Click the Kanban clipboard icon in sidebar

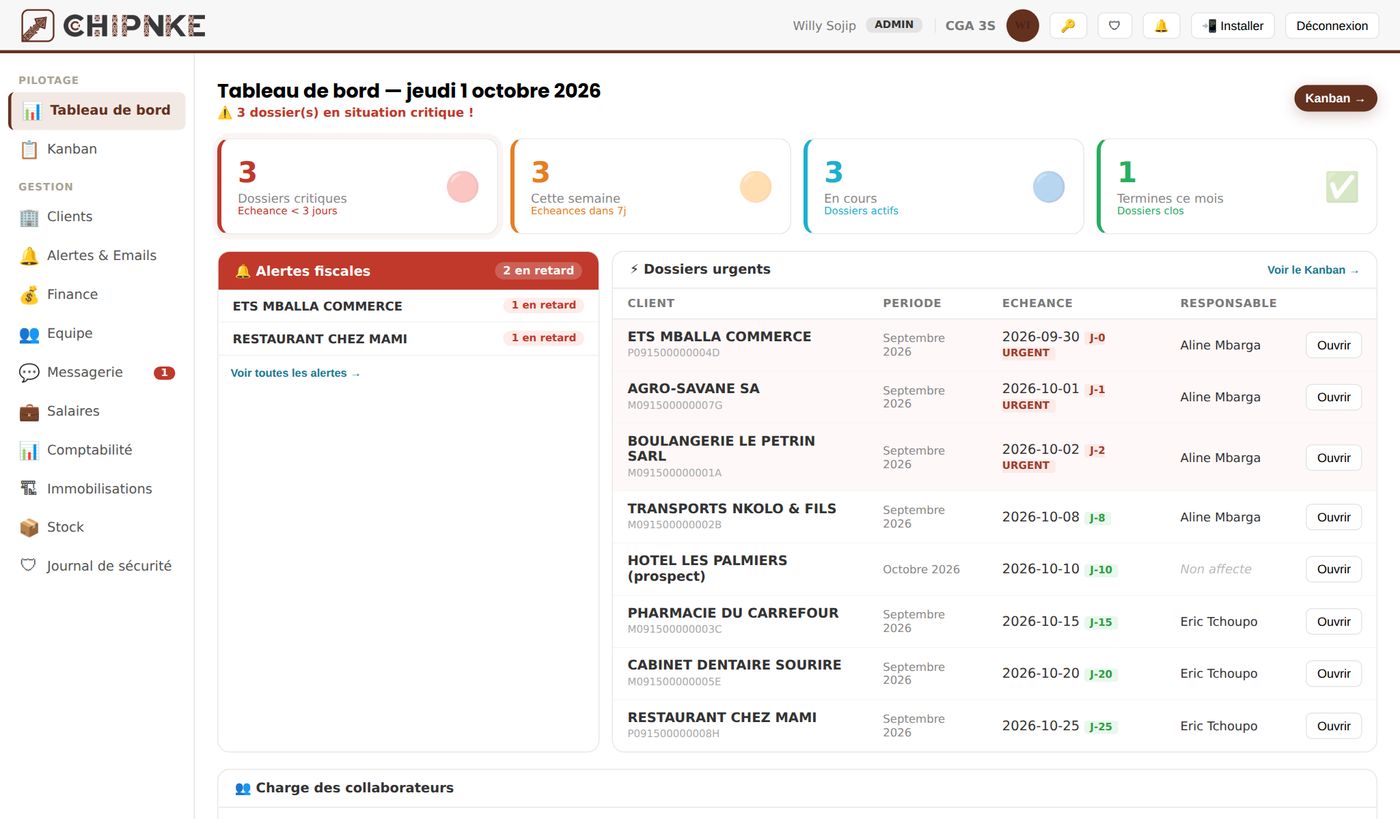29,150
